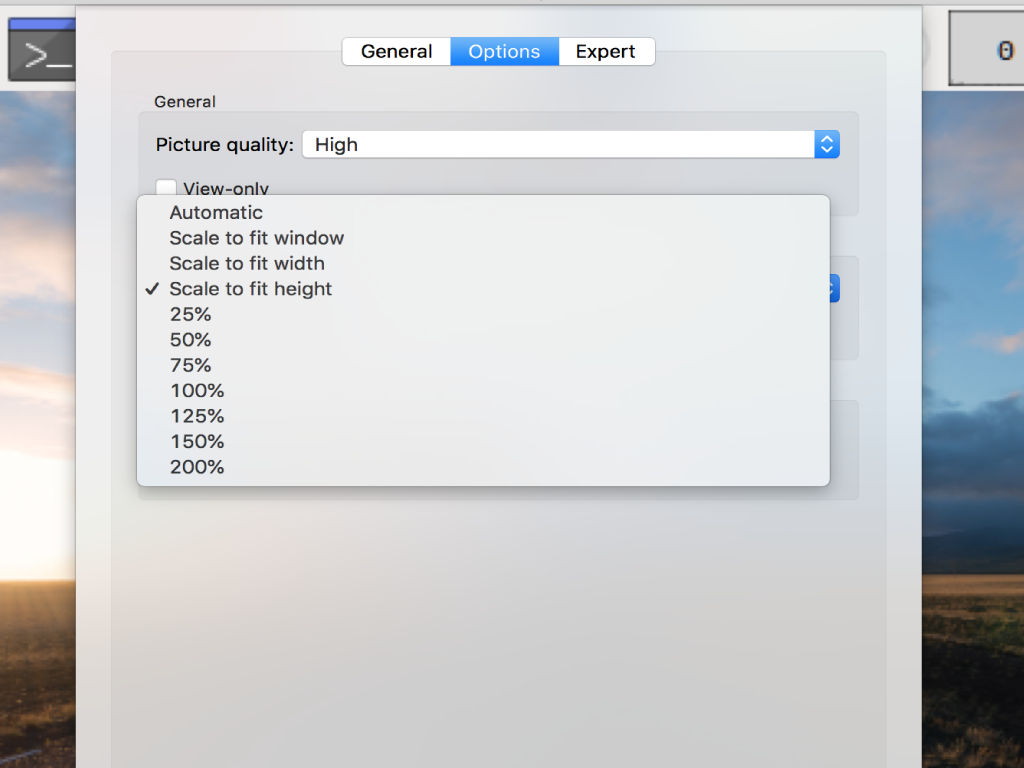This screenshot has width=1024, height=768.
Task: Click the counter widget showing 0
Action: point(986,49)
